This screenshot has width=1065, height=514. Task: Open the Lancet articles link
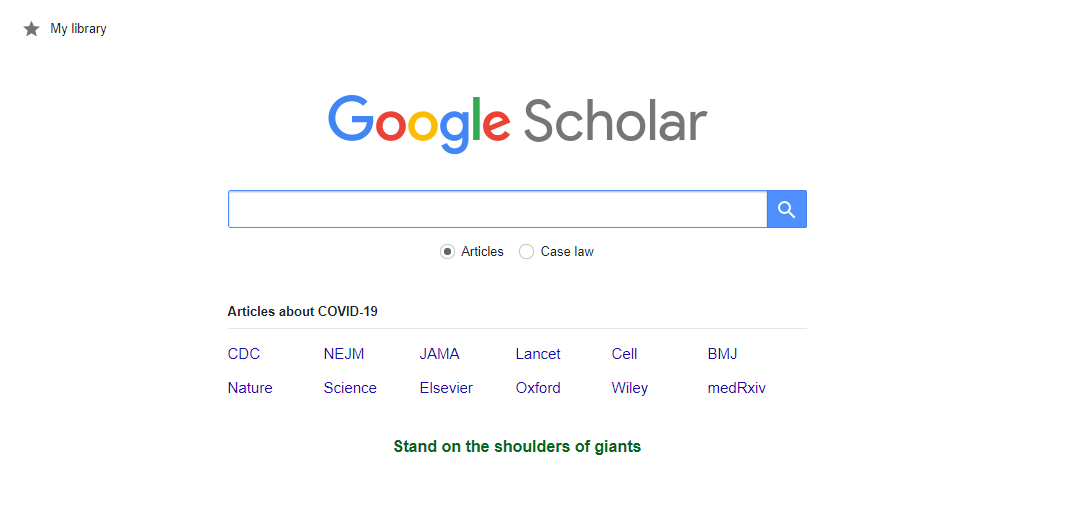pyautogui.click(x=538, y=354)
